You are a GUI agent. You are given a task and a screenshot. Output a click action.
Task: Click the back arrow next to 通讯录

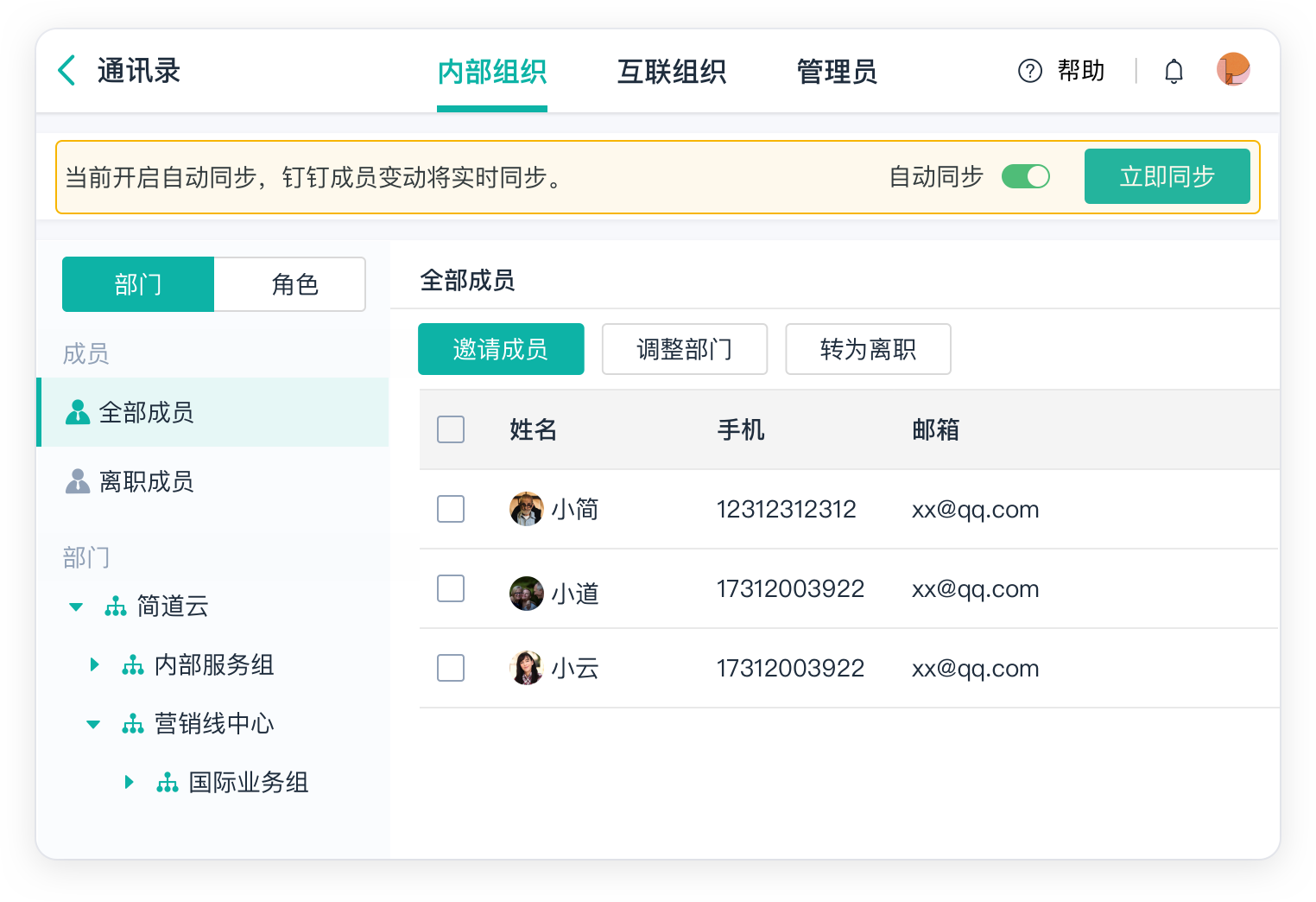[66, 70]
